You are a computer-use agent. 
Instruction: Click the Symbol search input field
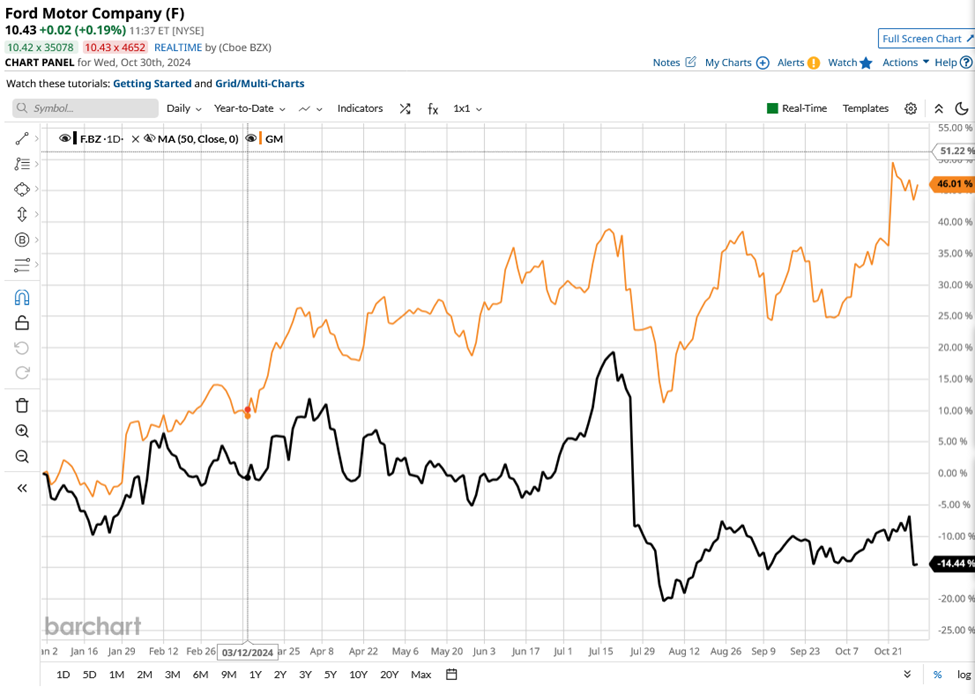coord(85,108)
